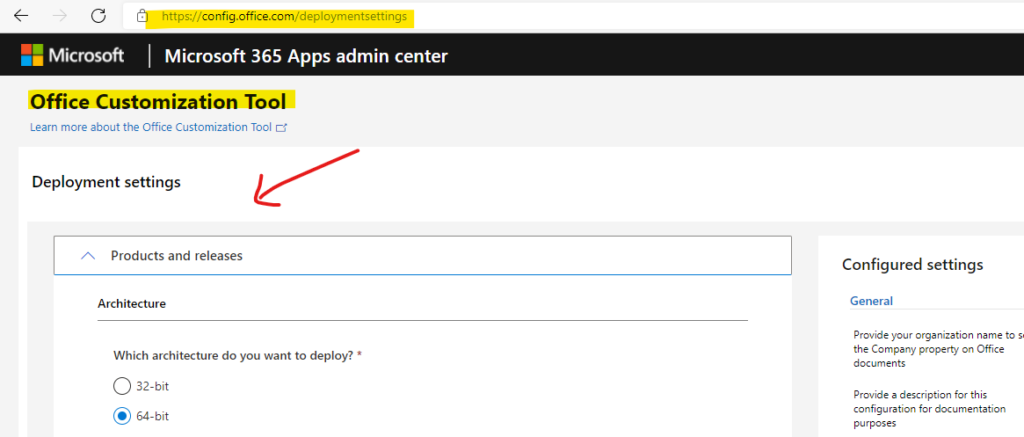1024x437 pixels.
Task: Go back using the browser back arrow
Action: [21, 16]
